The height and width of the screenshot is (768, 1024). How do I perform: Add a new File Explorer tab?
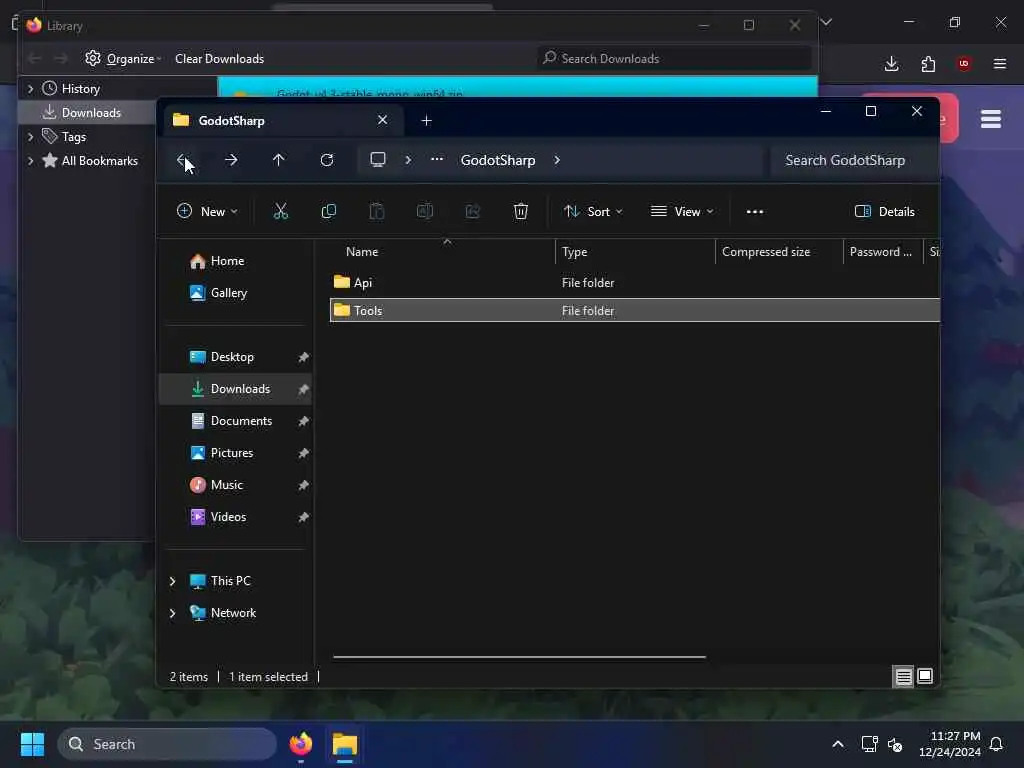click(426, 121)
